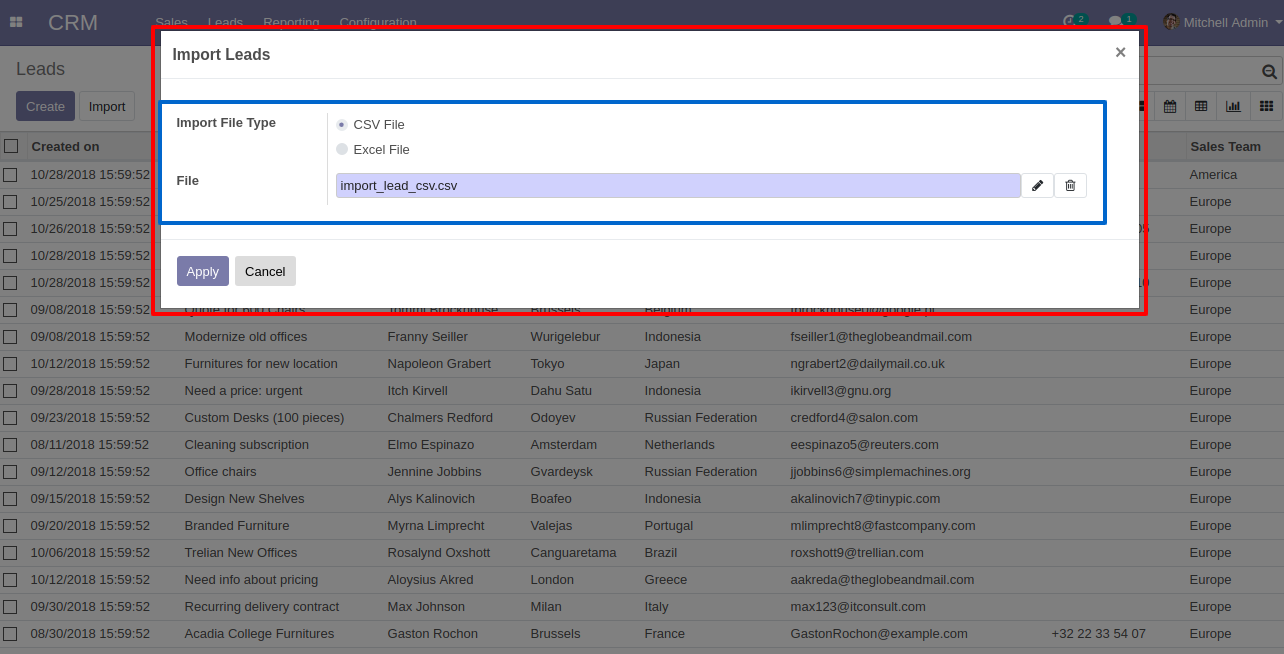Switch to graph view icon

[1233, 106]
